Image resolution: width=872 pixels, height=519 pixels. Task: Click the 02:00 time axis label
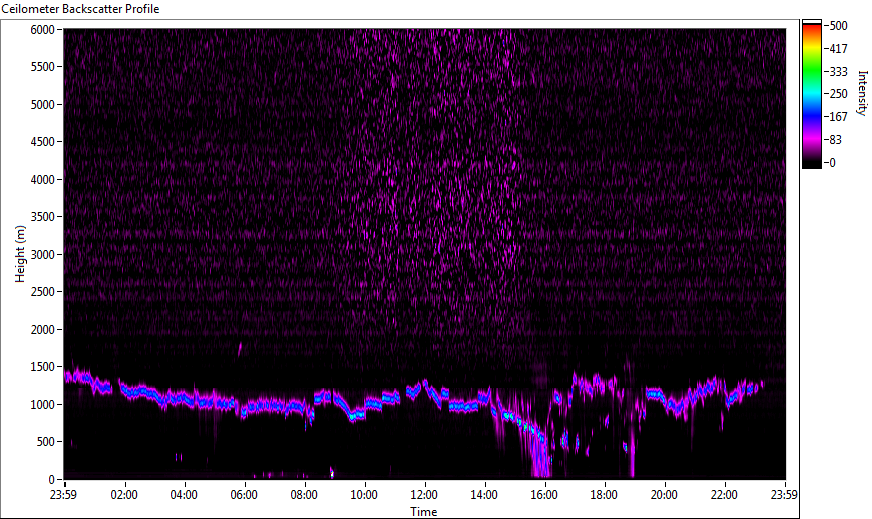(124, 495)
